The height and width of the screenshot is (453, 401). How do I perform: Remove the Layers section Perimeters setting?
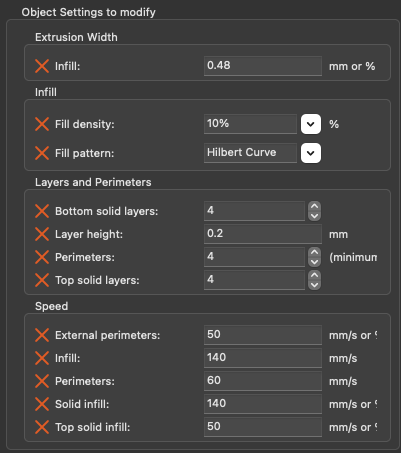(42, 257)
